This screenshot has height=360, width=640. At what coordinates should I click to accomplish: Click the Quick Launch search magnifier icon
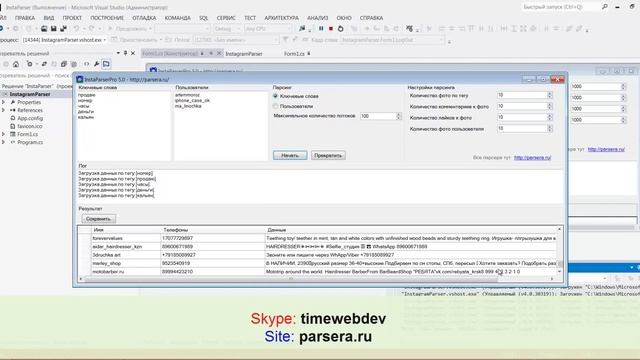[604, 7]
